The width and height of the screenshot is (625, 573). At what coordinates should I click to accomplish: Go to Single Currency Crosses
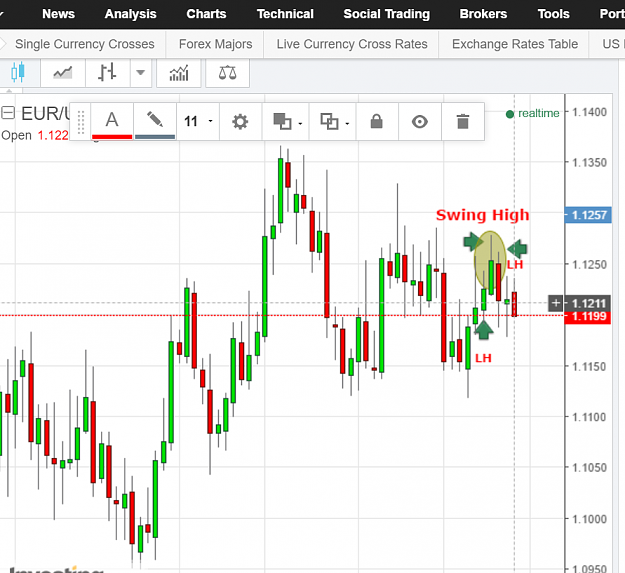(85, 44)
